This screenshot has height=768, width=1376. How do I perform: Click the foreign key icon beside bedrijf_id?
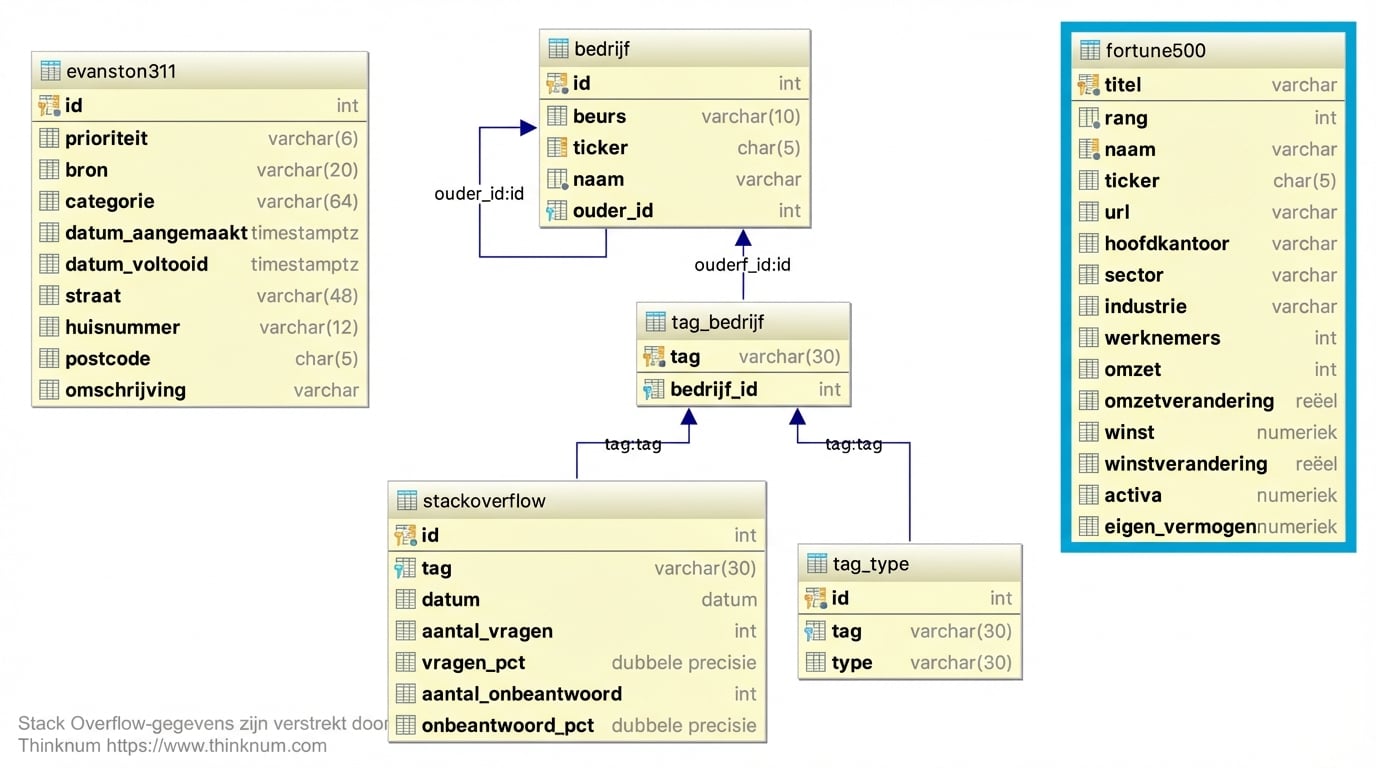(654, 390)
